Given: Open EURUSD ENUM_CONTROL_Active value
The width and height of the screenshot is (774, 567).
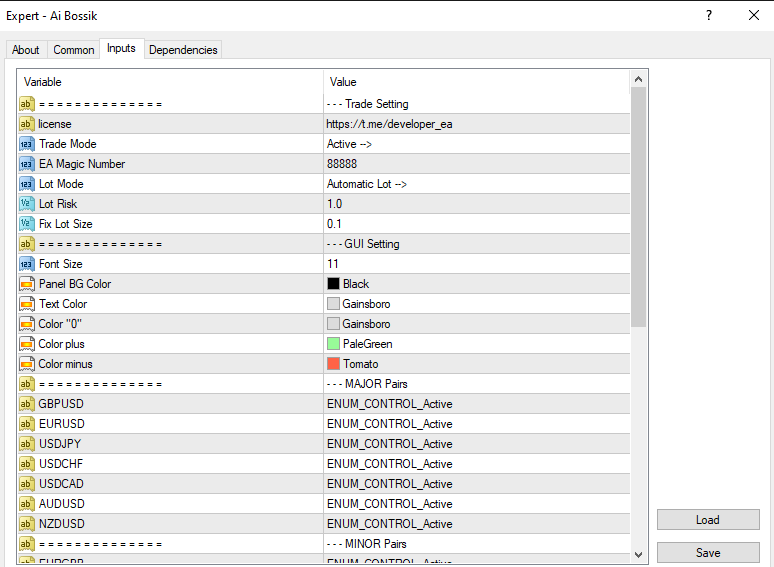Looking at the screenshot, I should [389, 424].
